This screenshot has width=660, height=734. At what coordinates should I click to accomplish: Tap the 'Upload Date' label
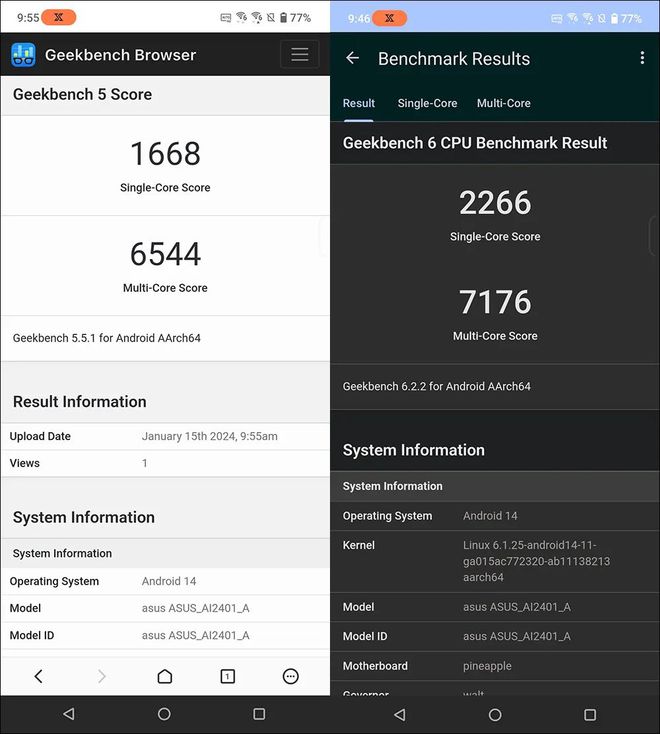[40, 436]
